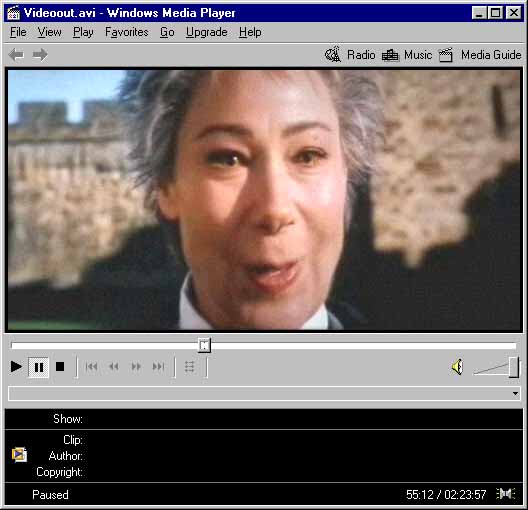Open the Music toolbar button
Screen dimensions: 528x510
click(x=407, y=55)
